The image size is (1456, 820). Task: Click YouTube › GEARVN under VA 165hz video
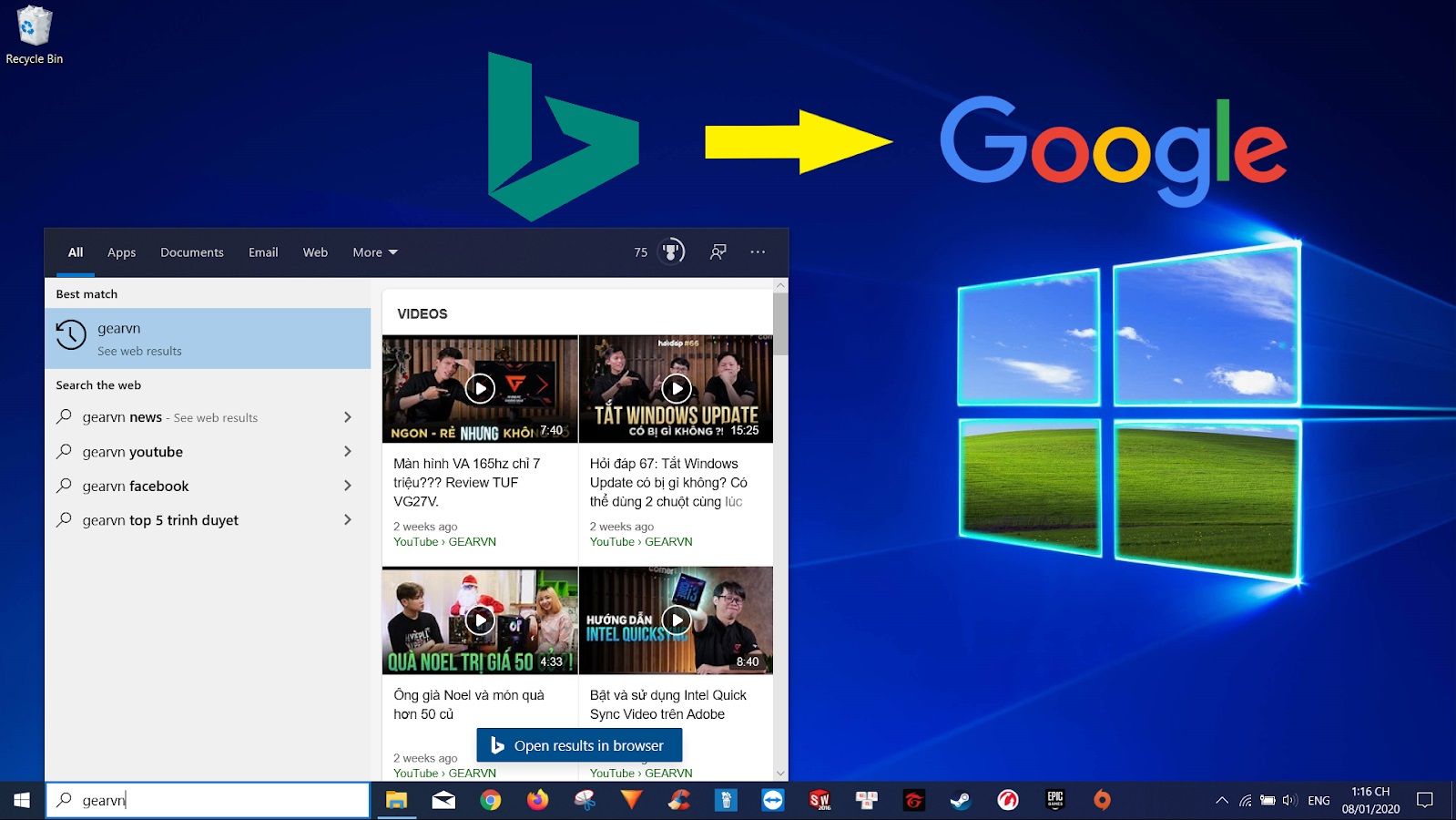click(444, 541)
